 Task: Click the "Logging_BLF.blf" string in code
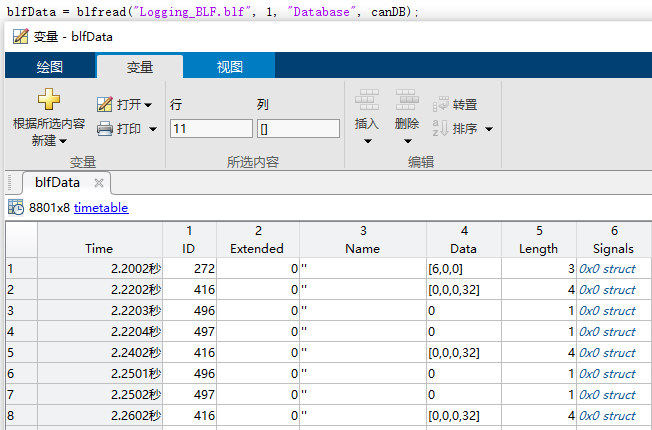tap(192, 12)
